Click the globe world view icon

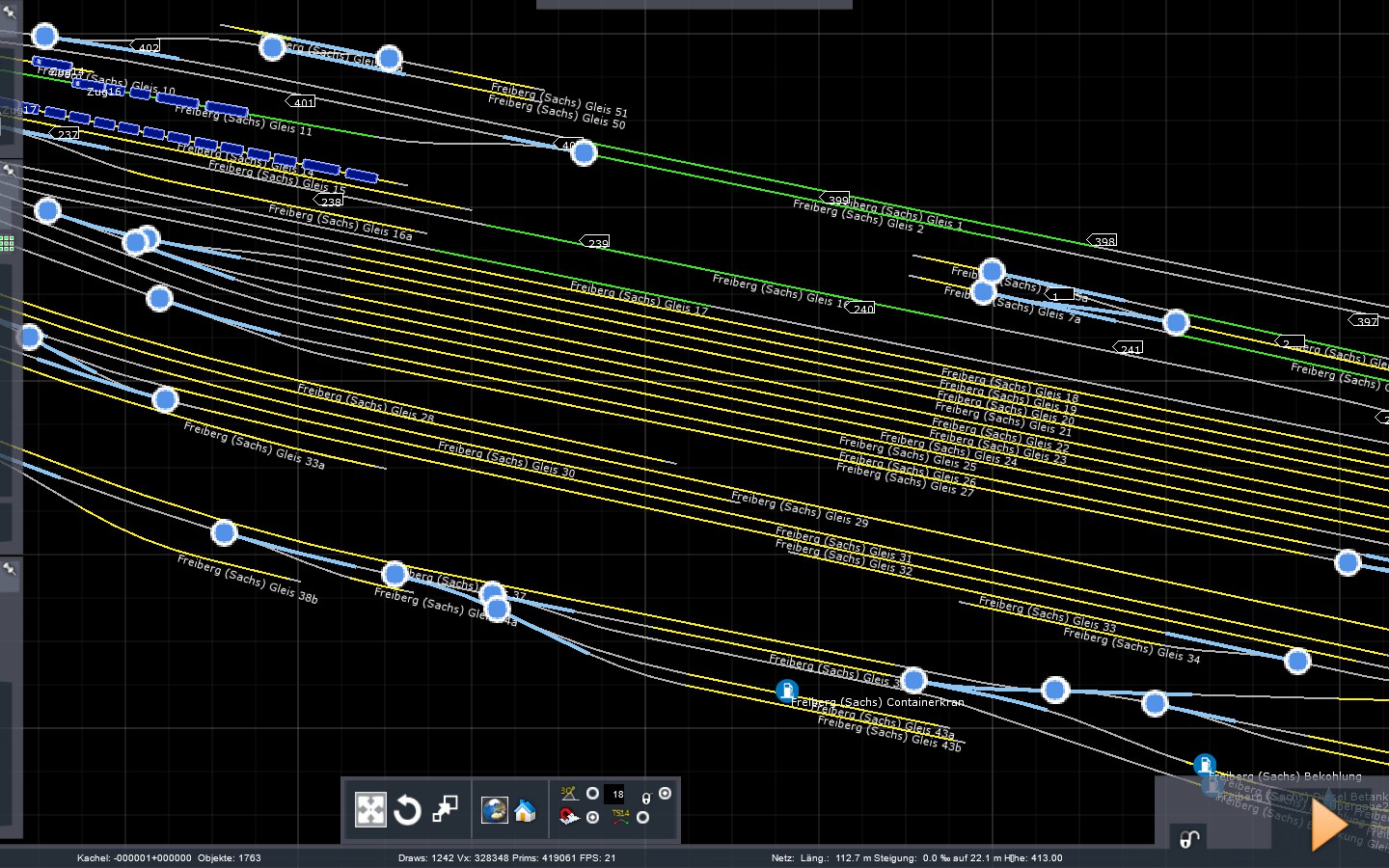pyautogui.click(x=495, y=810)
